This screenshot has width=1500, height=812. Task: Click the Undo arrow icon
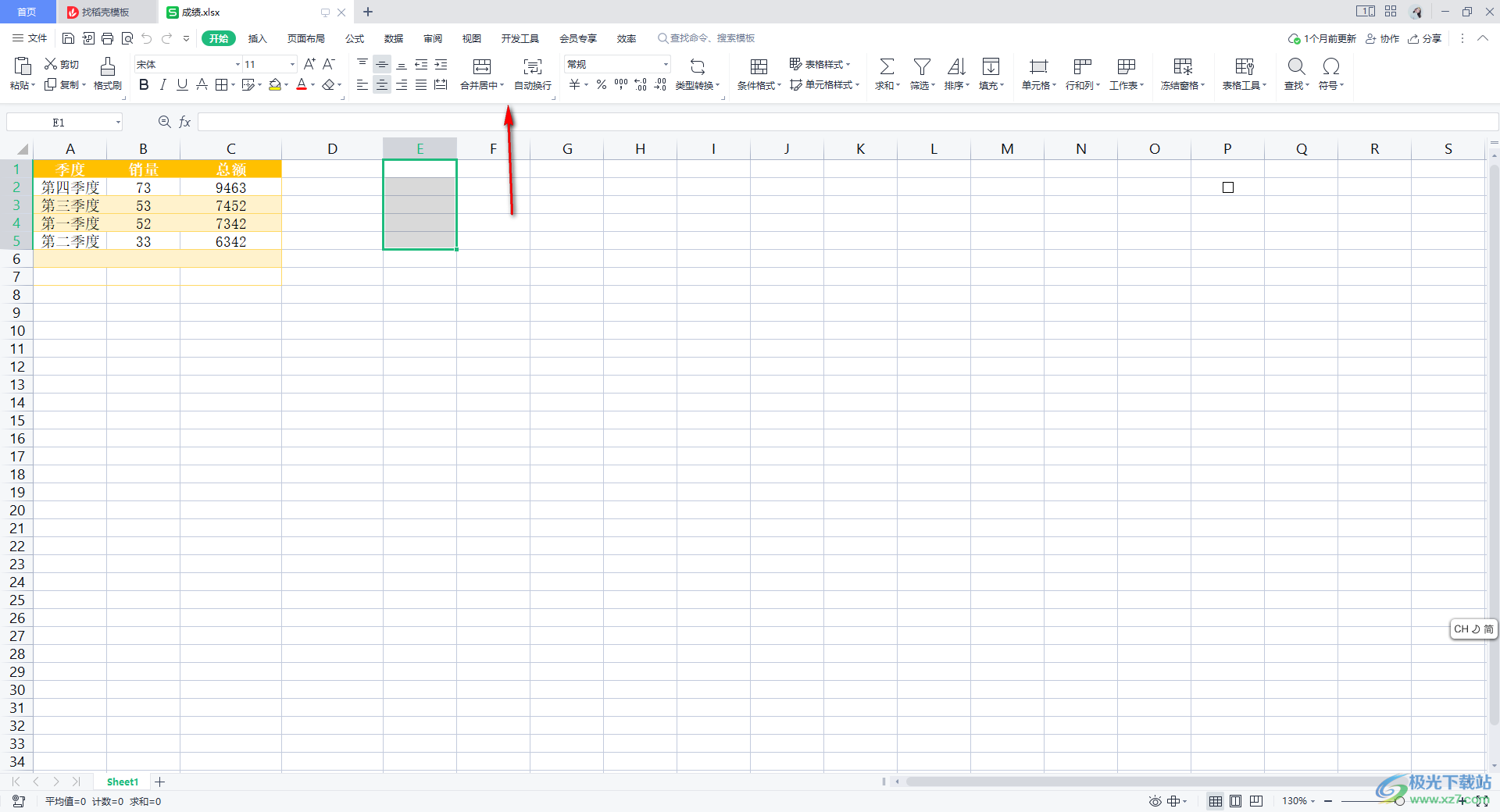pos(147,38)
